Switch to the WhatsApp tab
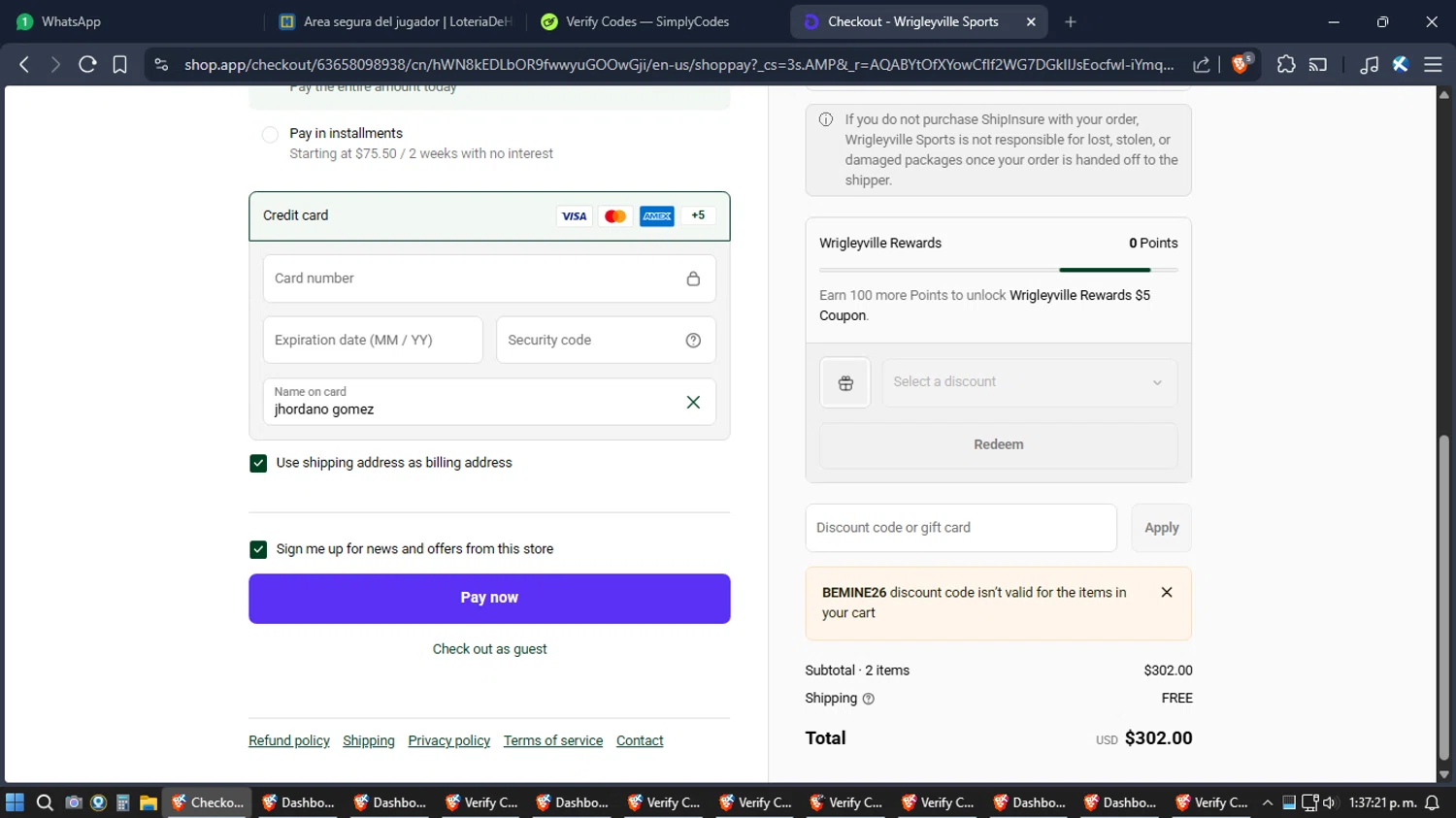1456x818 pixels. tap(70, 21)
